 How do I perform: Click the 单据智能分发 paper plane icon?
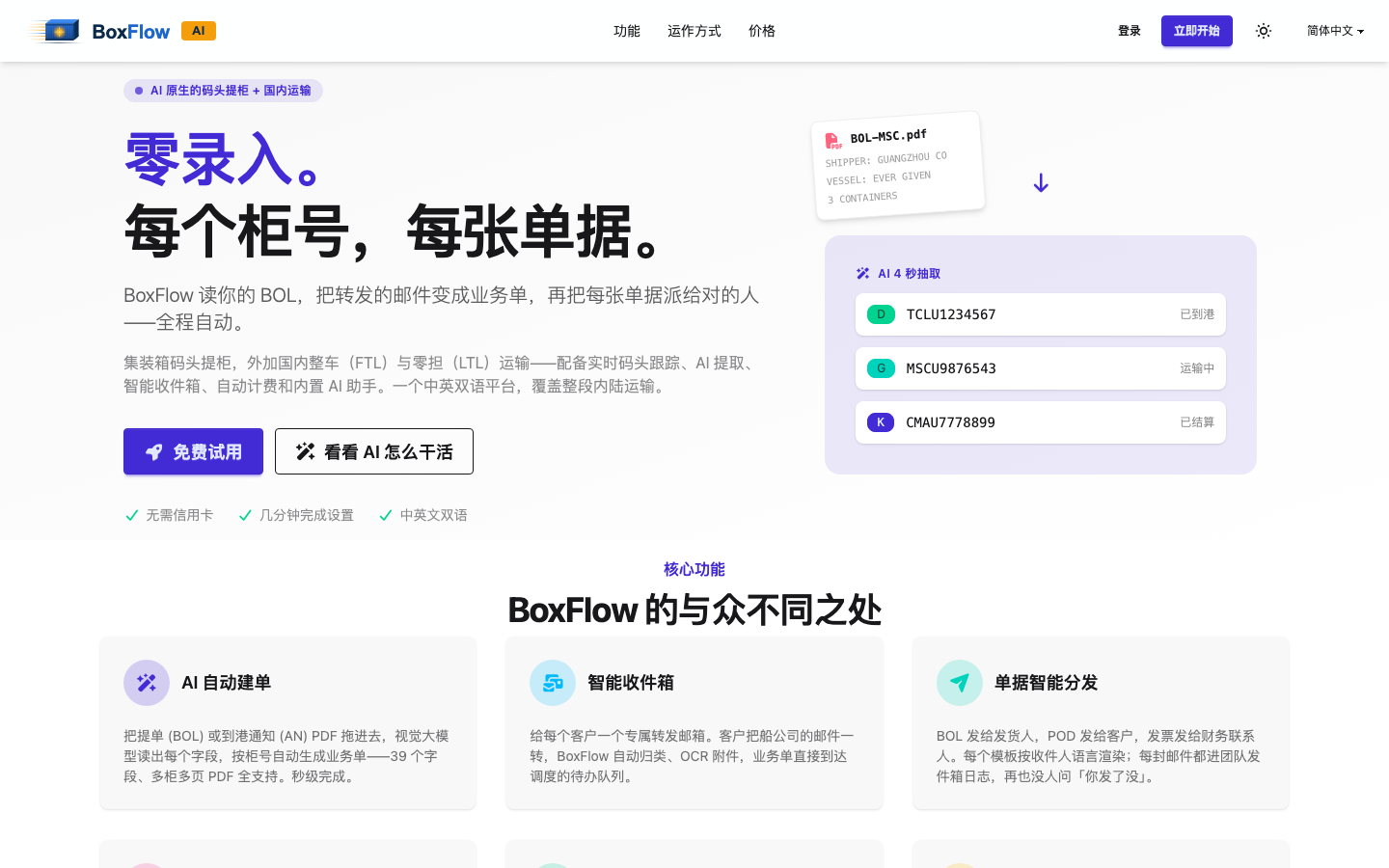point(960,683)
